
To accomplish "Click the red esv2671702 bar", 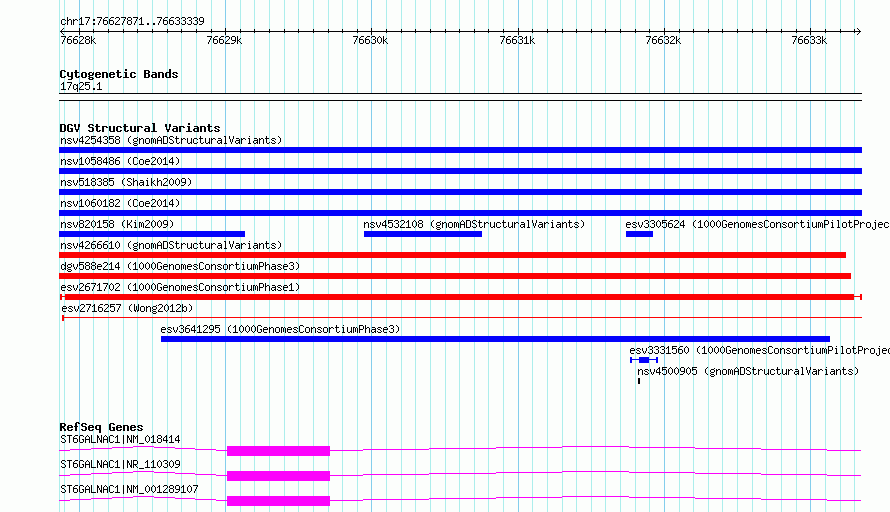I will point(460,297).
